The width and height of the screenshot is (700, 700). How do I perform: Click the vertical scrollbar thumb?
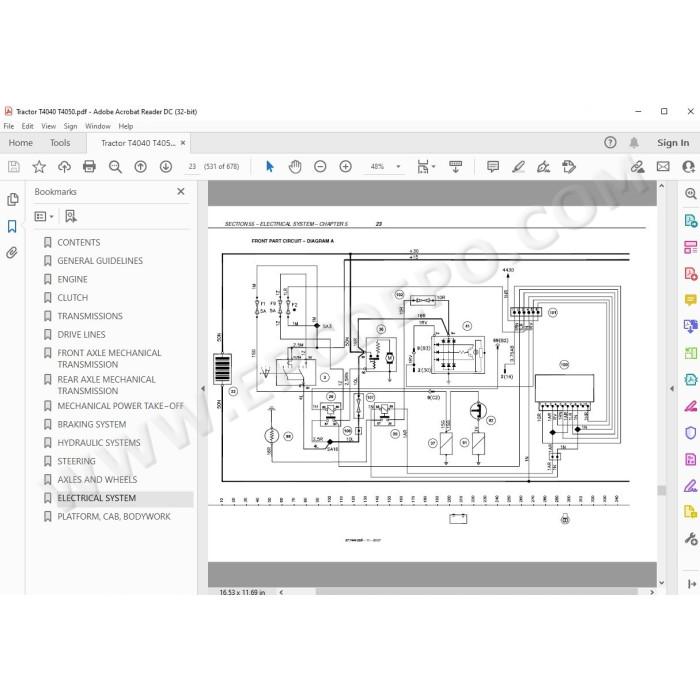[662, 490]
